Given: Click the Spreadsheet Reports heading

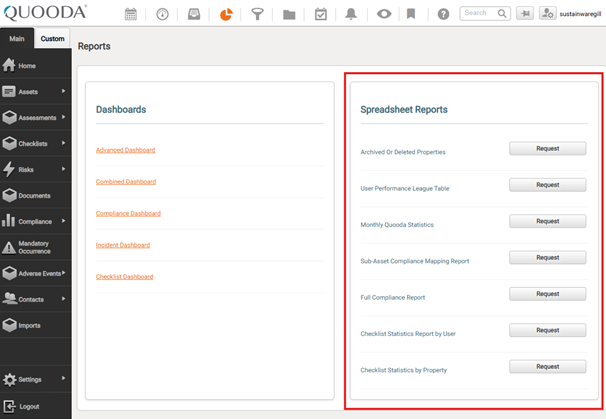Looking at the screenshot, I should (x=404, y=110).
